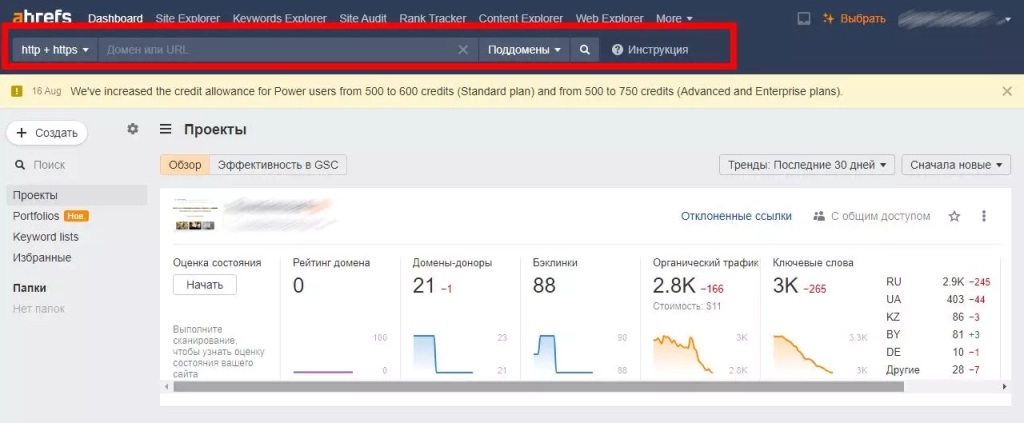Open Keywords Explorer
The width and height of the screenshot is (1024, 423).
point(280,18)
